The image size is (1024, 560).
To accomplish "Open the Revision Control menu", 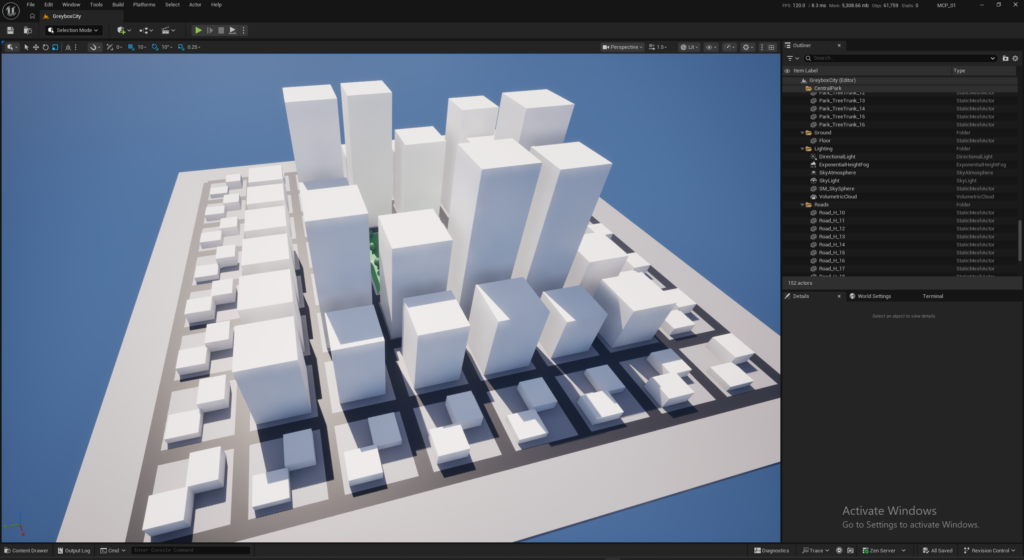I will click(990, 550).
